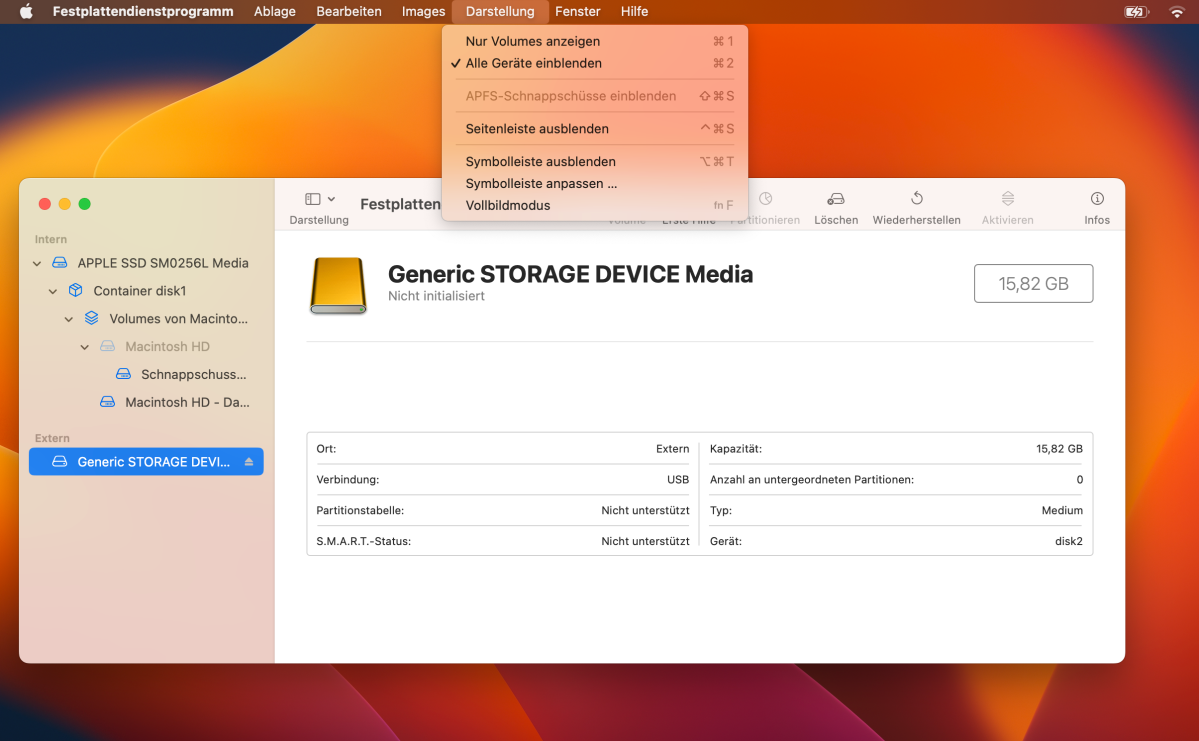Image resolution: width=1199 pixels, height=741 pixels.
Task: Click APFS-Schnappschüsse einblenden entry
Action: (x=595, y=96)
